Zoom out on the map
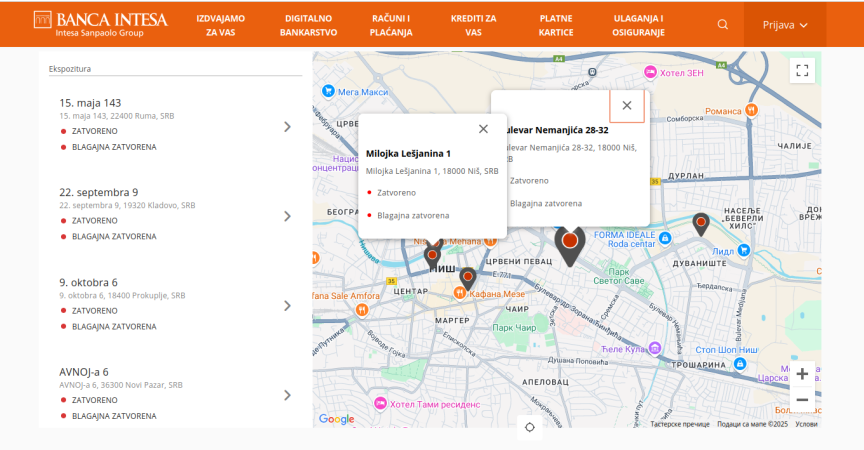The width and height of the screenshot is (864, 450). [802, 399]
